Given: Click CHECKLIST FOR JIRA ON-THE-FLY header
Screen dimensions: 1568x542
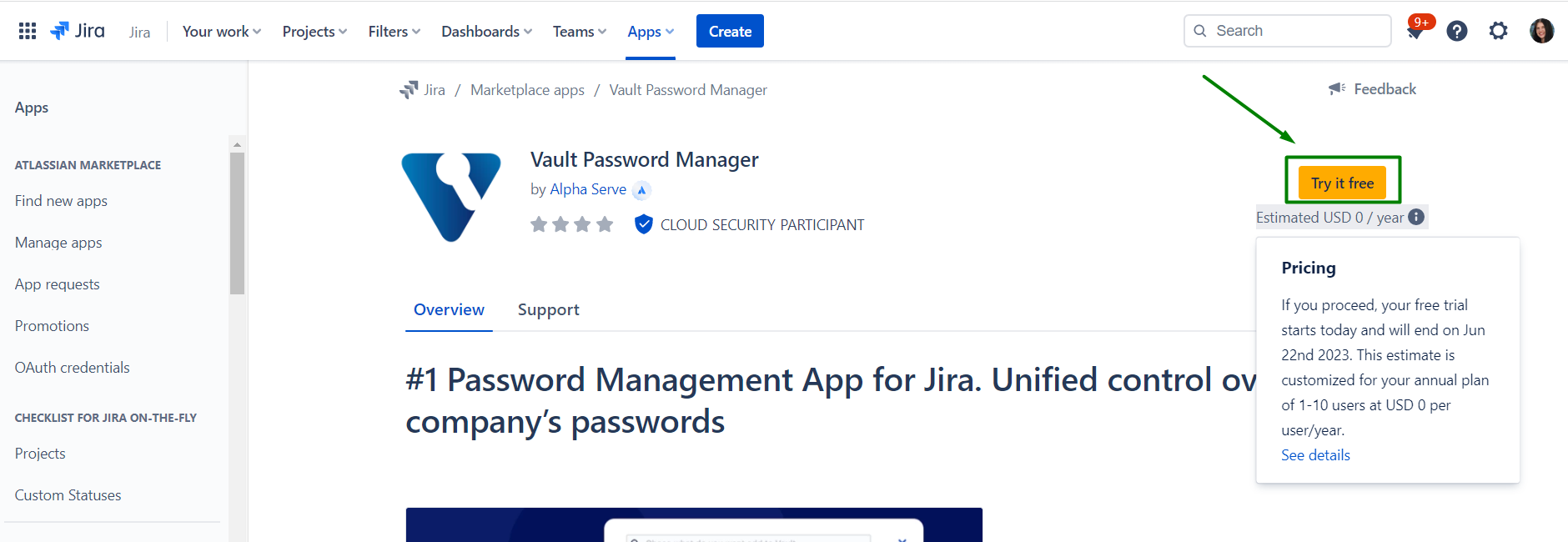Looking at the screenshot, I should click(x=105, y=418).
